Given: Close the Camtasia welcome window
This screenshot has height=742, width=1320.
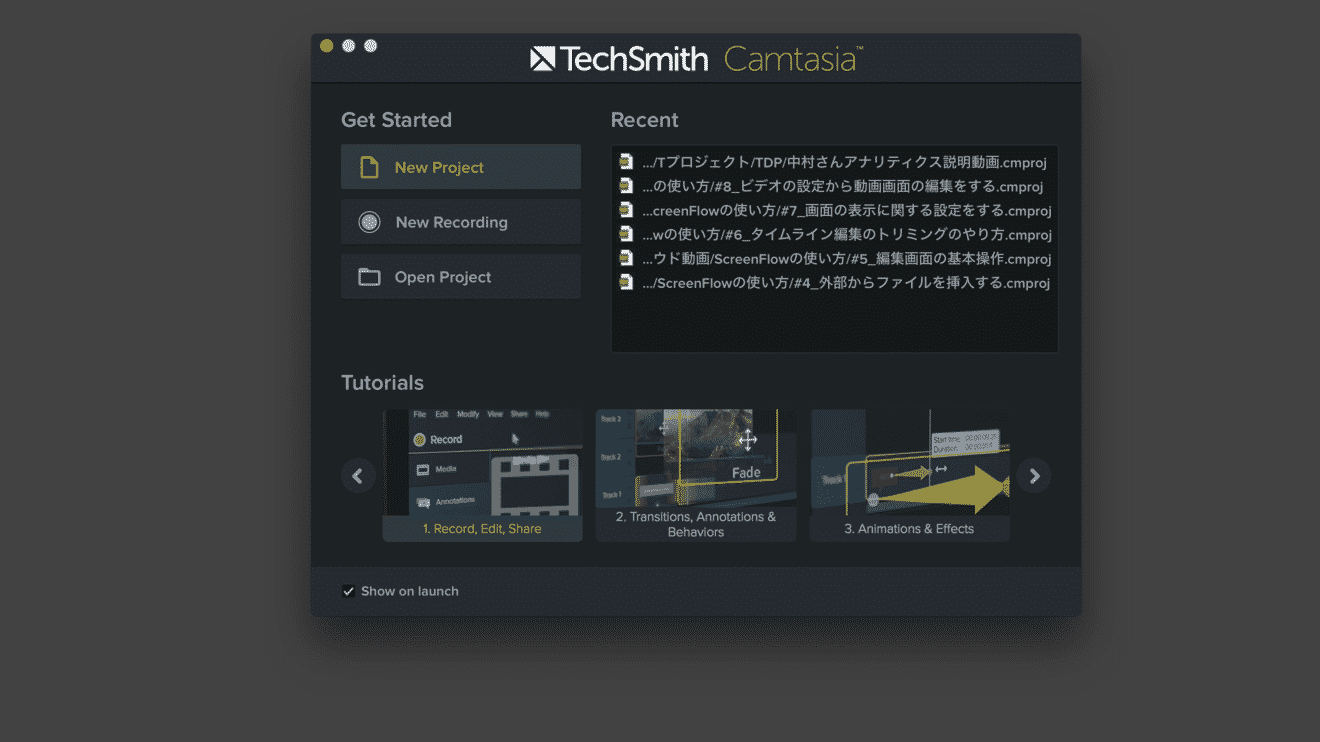Looking at the screenshot, I should (x=326, y=46).
